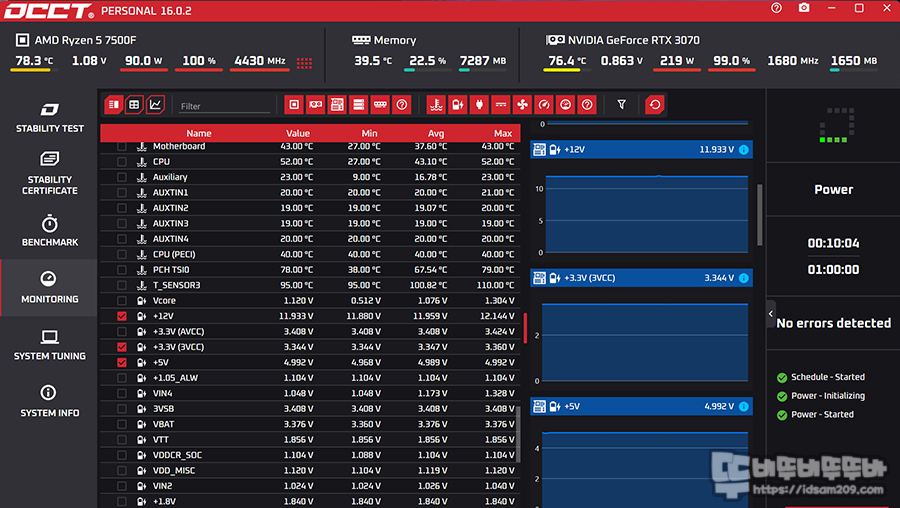Screen dimensions: 900x508
Task: Uncheck the +12V sensor checkbox
Action: [122, 316]
